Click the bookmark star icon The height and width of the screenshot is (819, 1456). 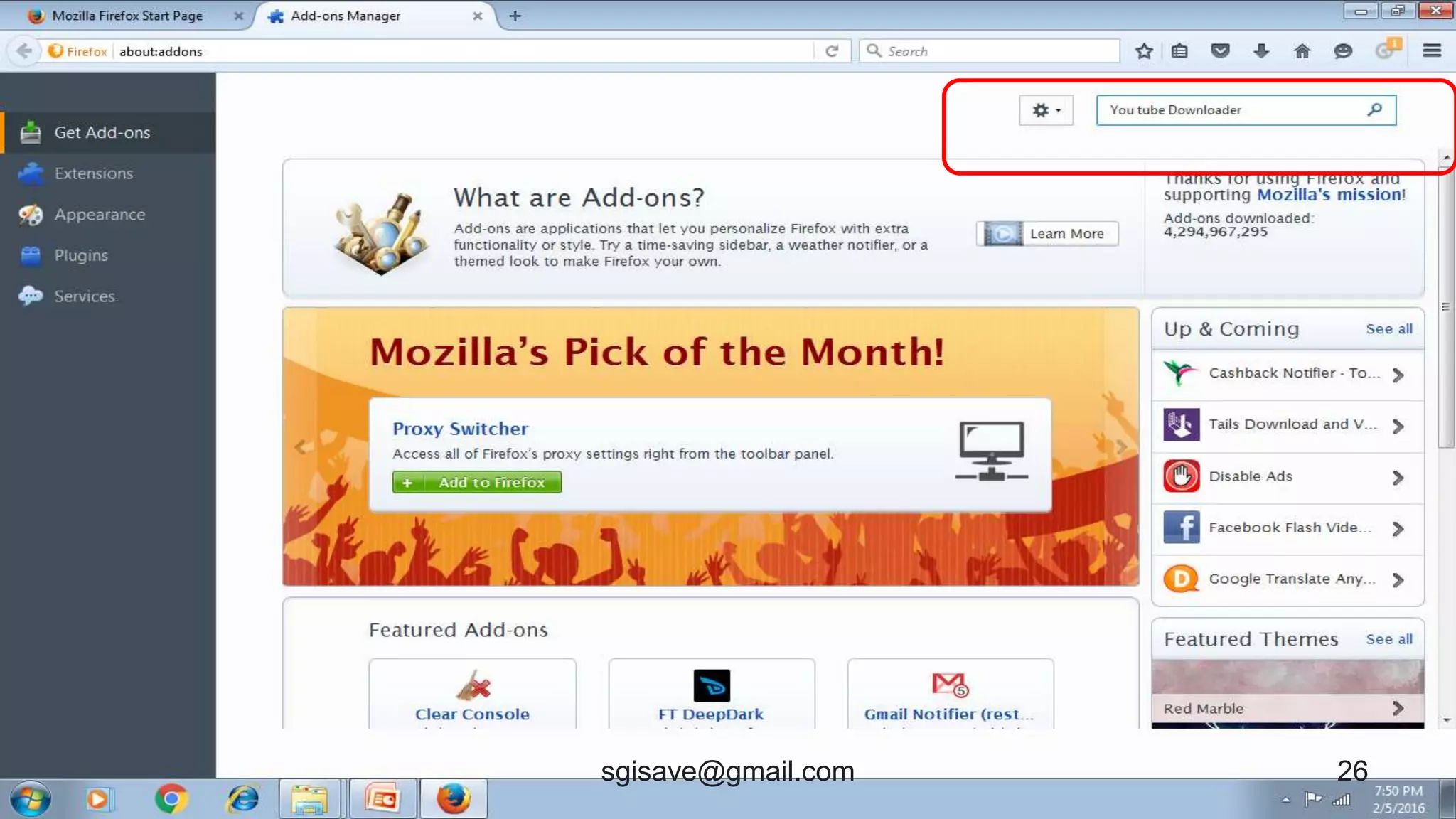coord(1143,51)
